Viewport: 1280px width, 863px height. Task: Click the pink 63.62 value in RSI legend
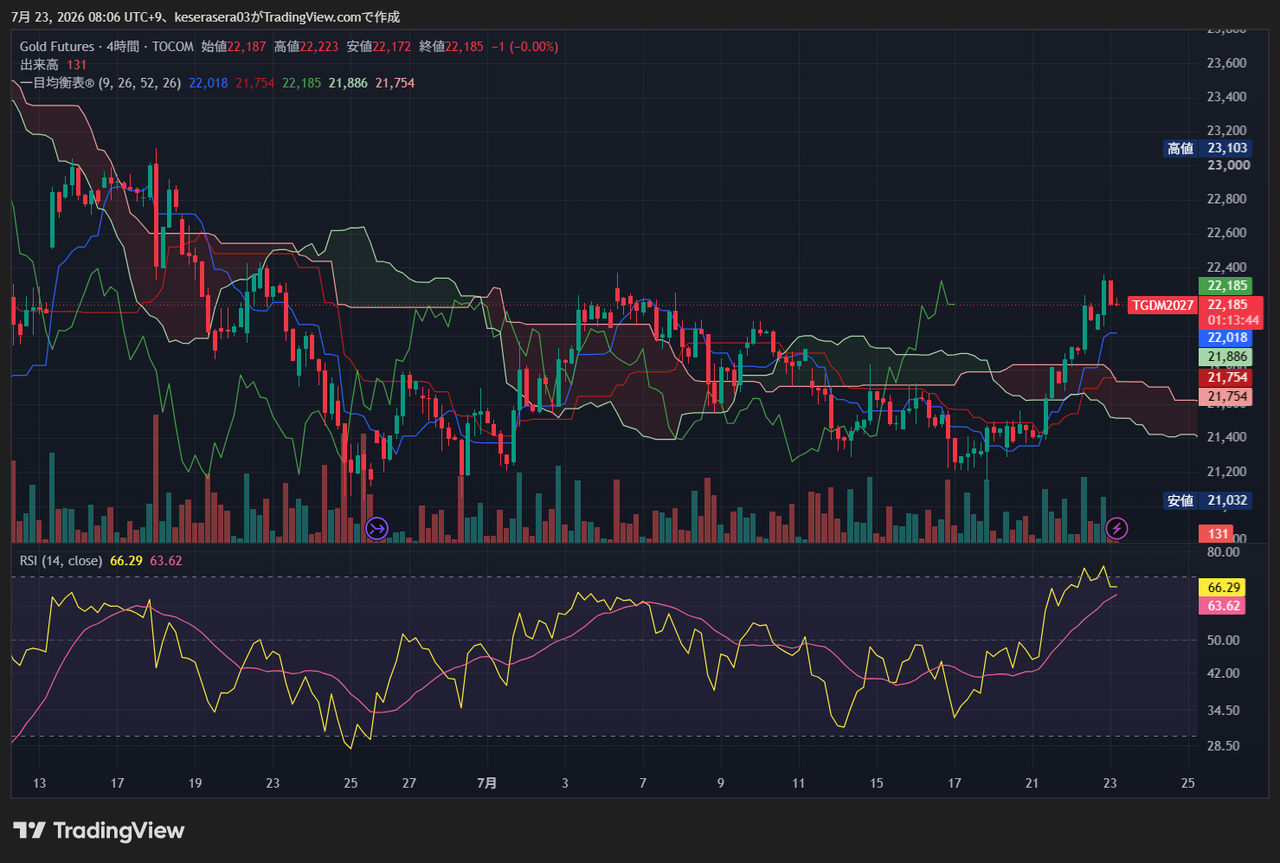[x=165, y=561]
